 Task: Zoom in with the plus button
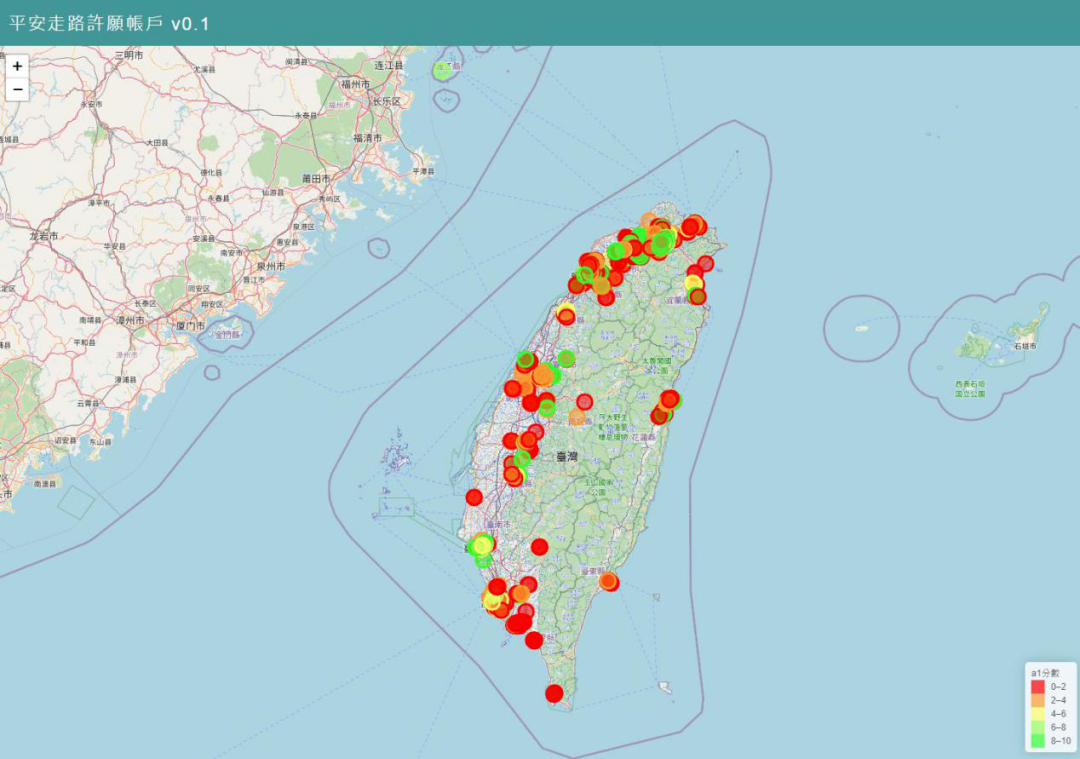(17, 66)
